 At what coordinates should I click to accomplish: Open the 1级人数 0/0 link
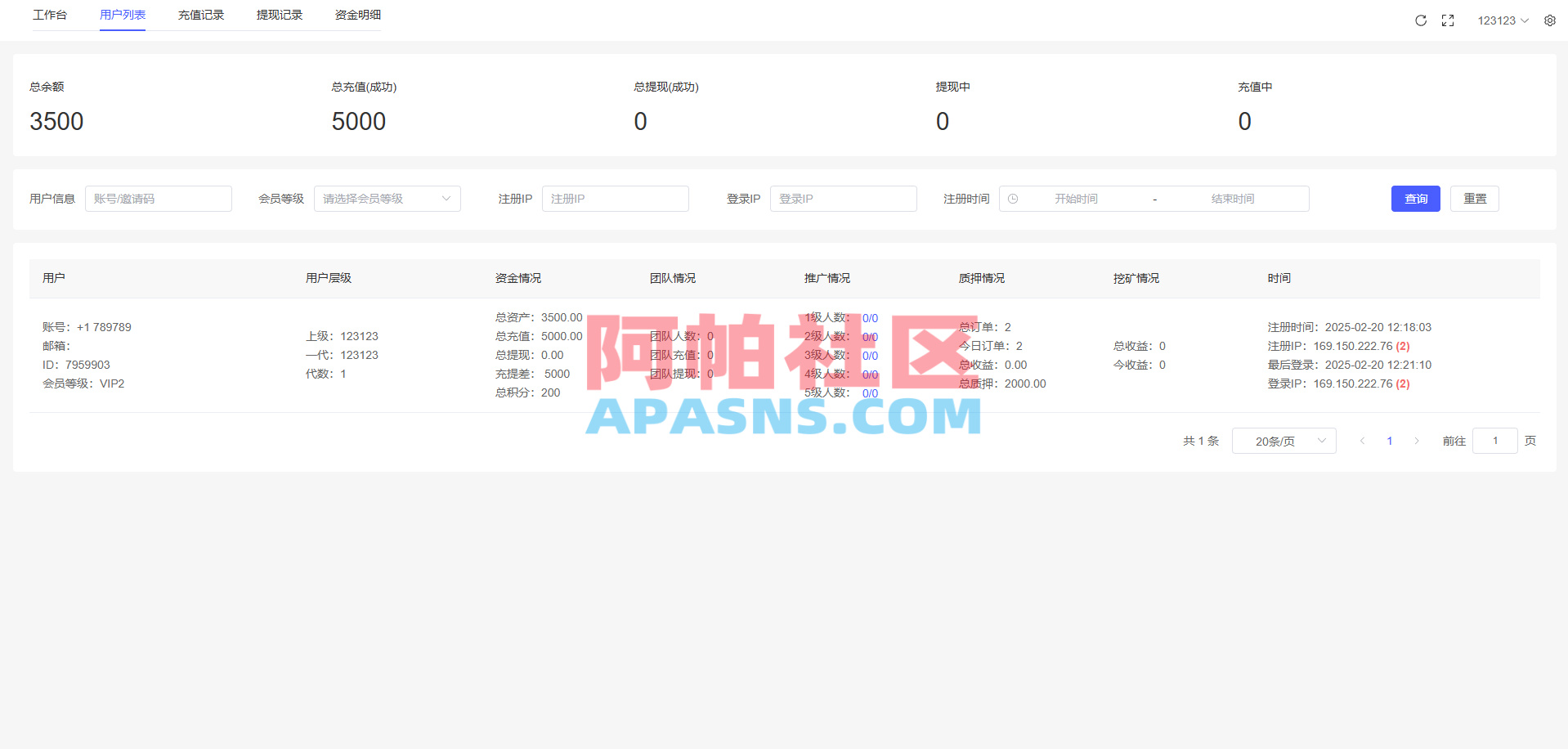coord(870,317)
